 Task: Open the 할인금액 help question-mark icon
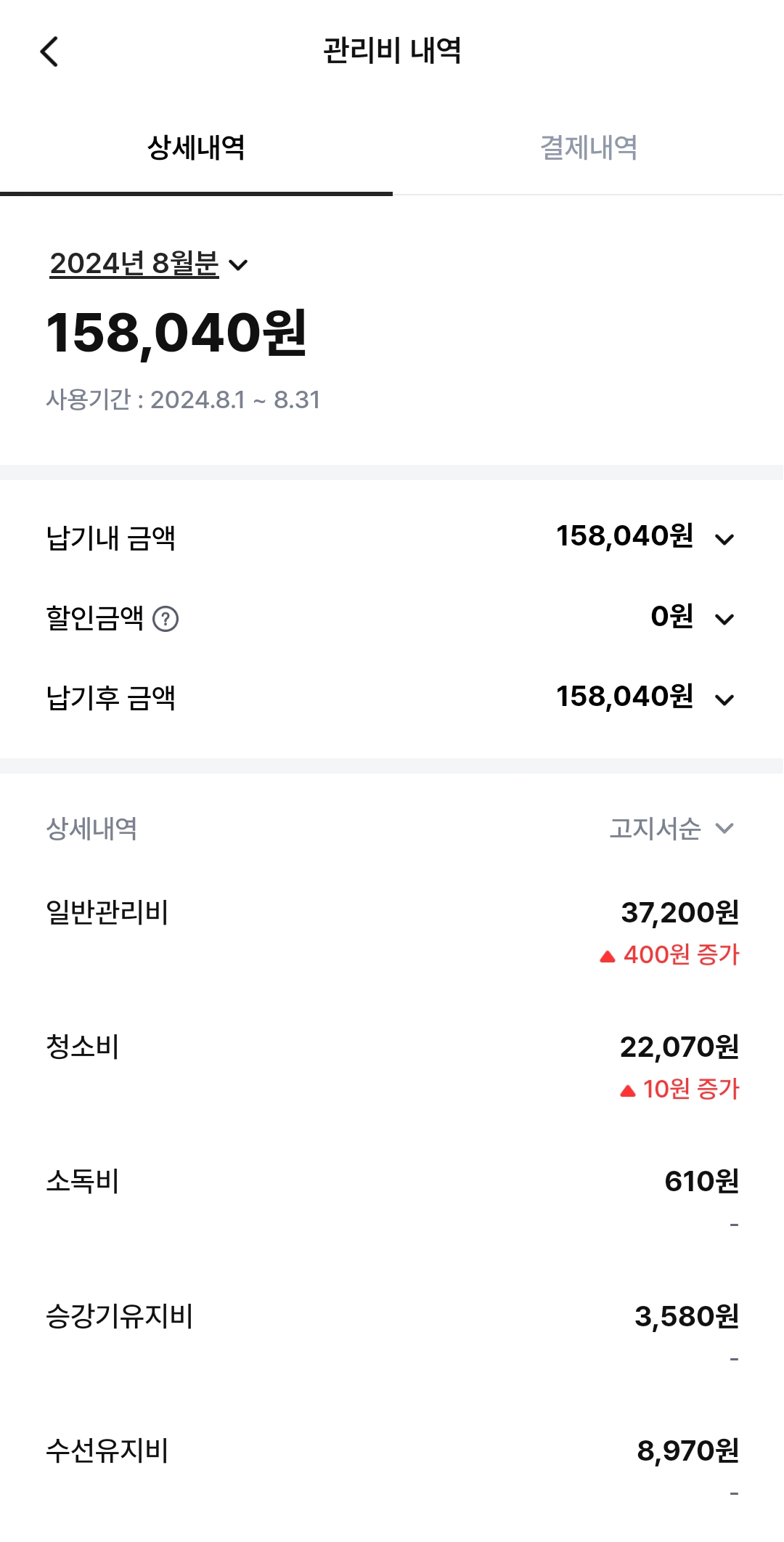(x=166, y=619)
